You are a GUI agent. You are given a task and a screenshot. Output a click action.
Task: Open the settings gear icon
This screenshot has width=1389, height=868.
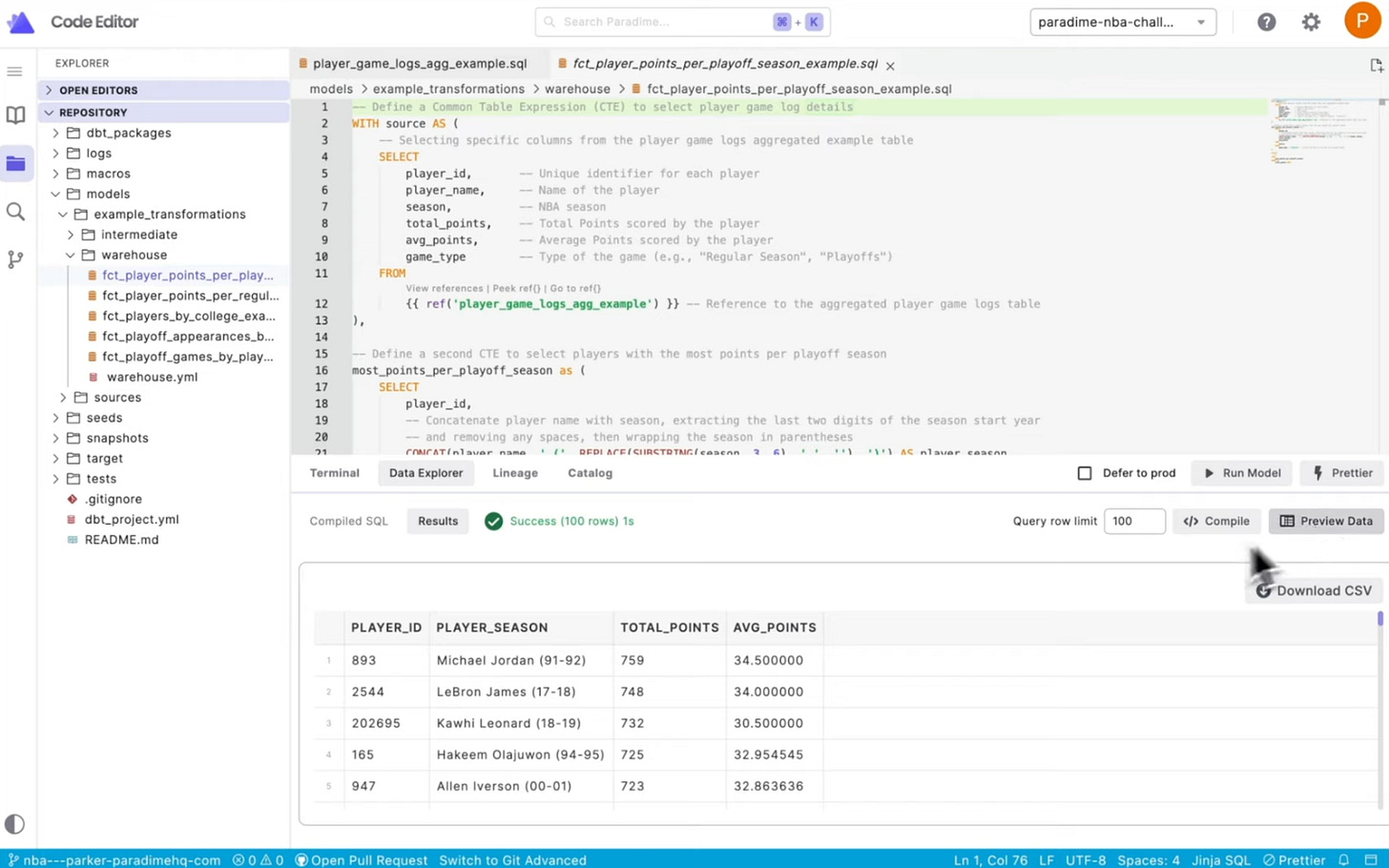coord(1312,22)
